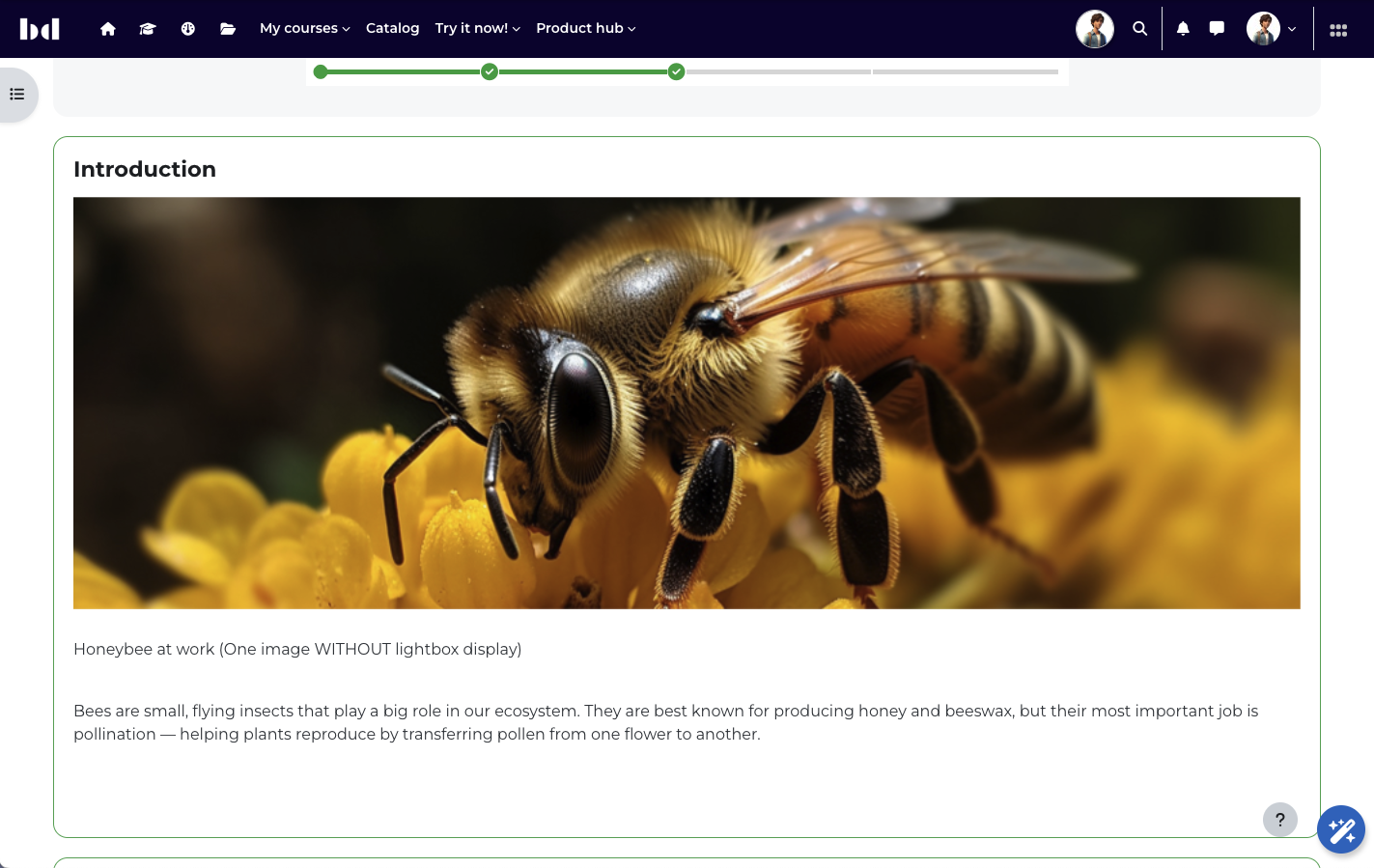Expand the Product hub dropdown
The image size is (1374, 868).
(x=585, y=29)
